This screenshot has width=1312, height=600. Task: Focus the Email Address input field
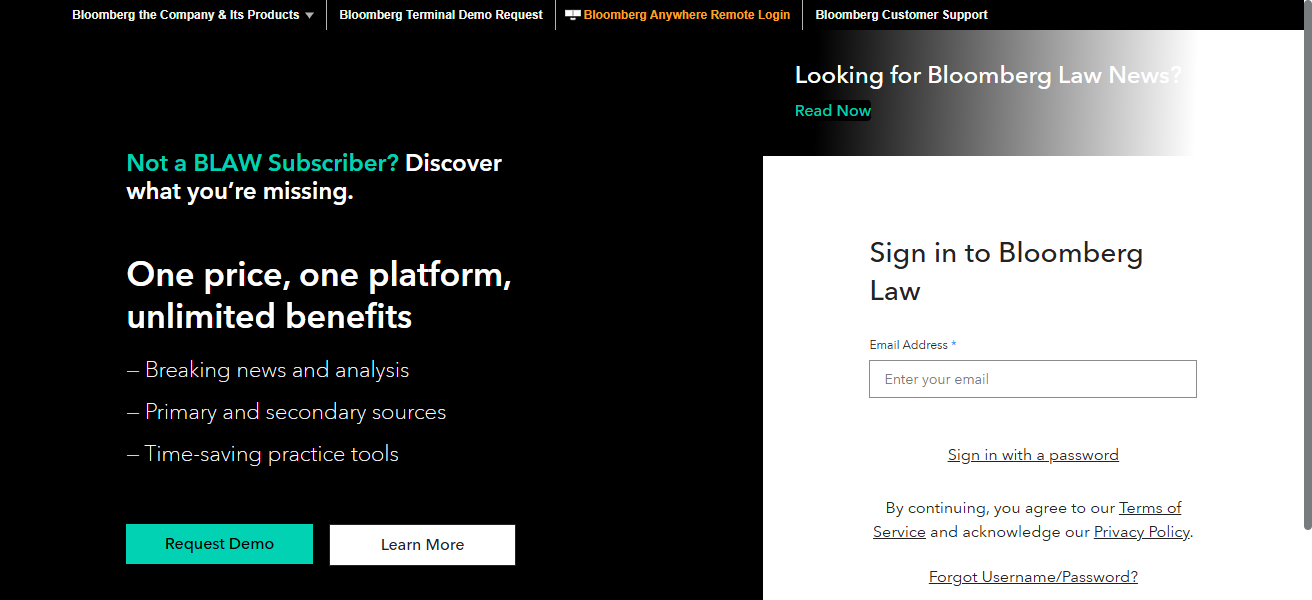pos(1032,379)
